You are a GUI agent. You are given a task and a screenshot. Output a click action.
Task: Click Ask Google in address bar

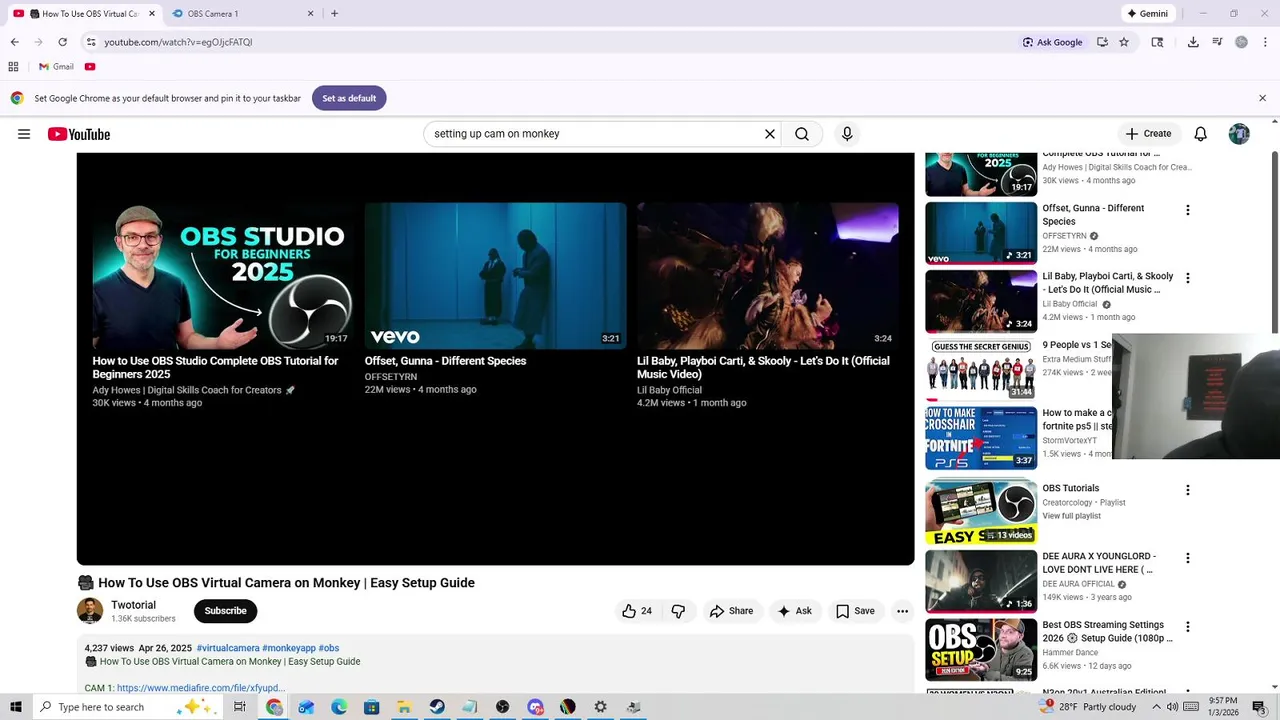tap(1052, 42)
